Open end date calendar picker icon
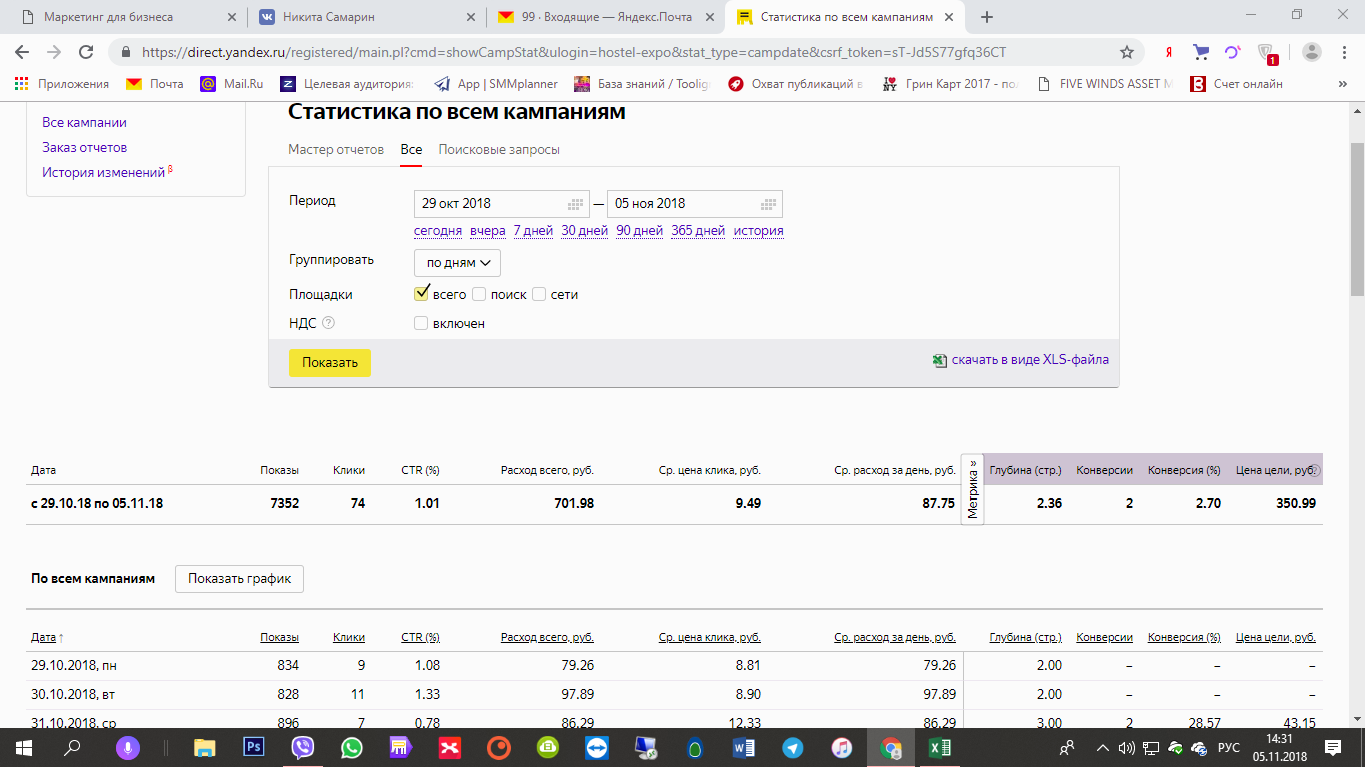Viewport: 1365px width, 767px height. 768,204
